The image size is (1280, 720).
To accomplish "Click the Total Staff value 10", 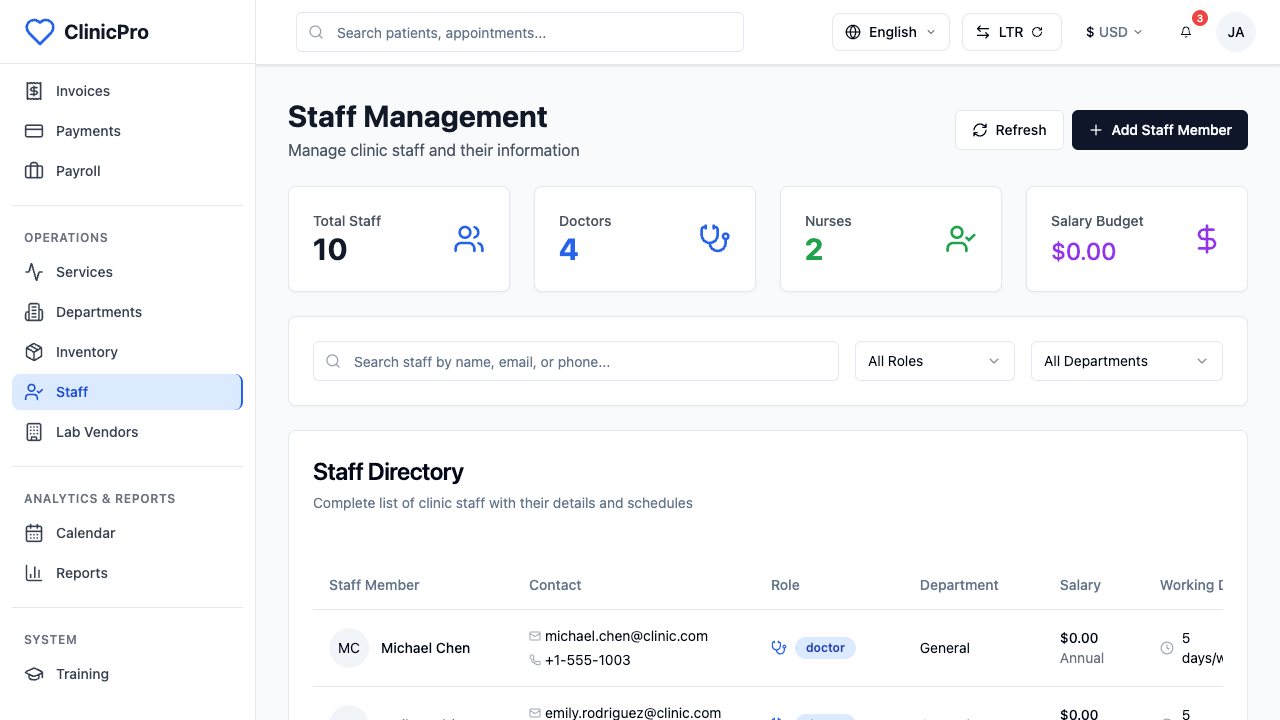I will [x=330, y=249].
